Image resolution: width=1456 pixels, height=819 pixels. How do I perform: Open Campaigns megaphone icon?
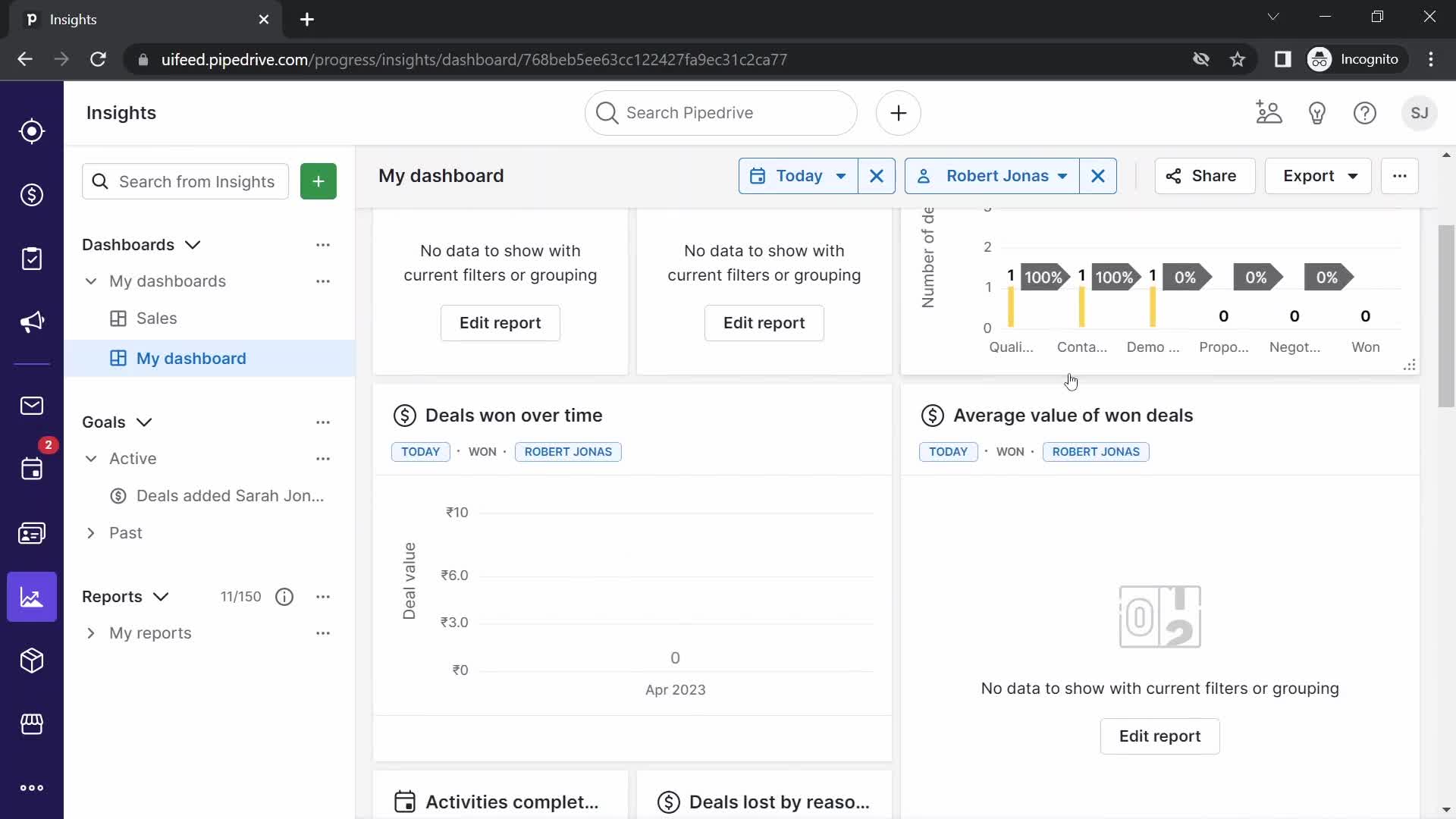point(32,322)
